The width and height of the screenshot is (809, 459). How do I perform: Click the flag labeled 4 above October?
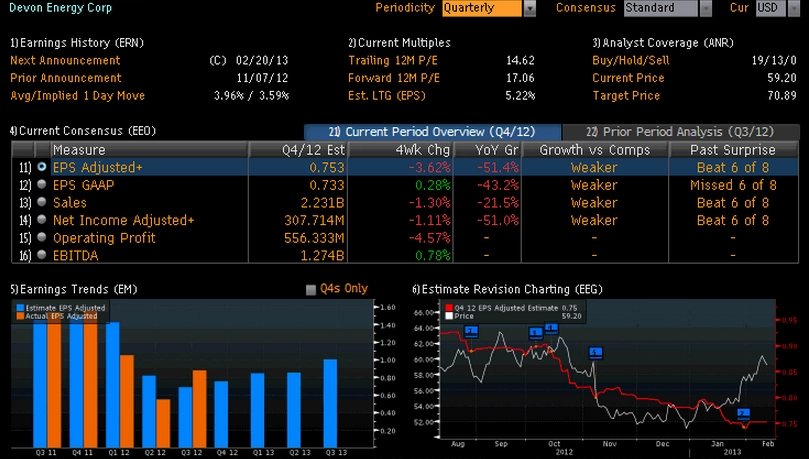[x=551, y=329]
